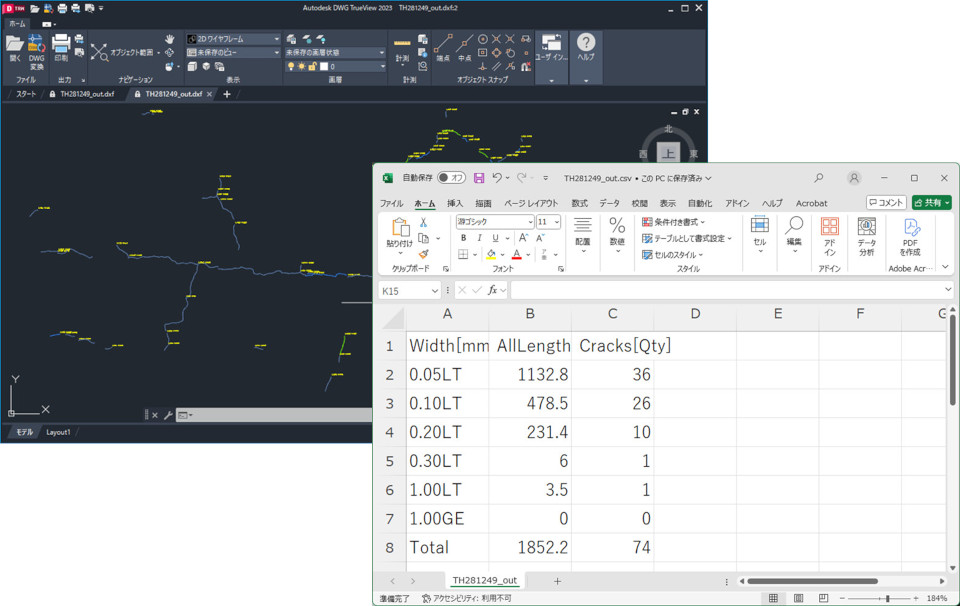Toggle Bold formatting in Excel
Screen dimensions: 960x606
pyautogui.click(x=464, y=238)
